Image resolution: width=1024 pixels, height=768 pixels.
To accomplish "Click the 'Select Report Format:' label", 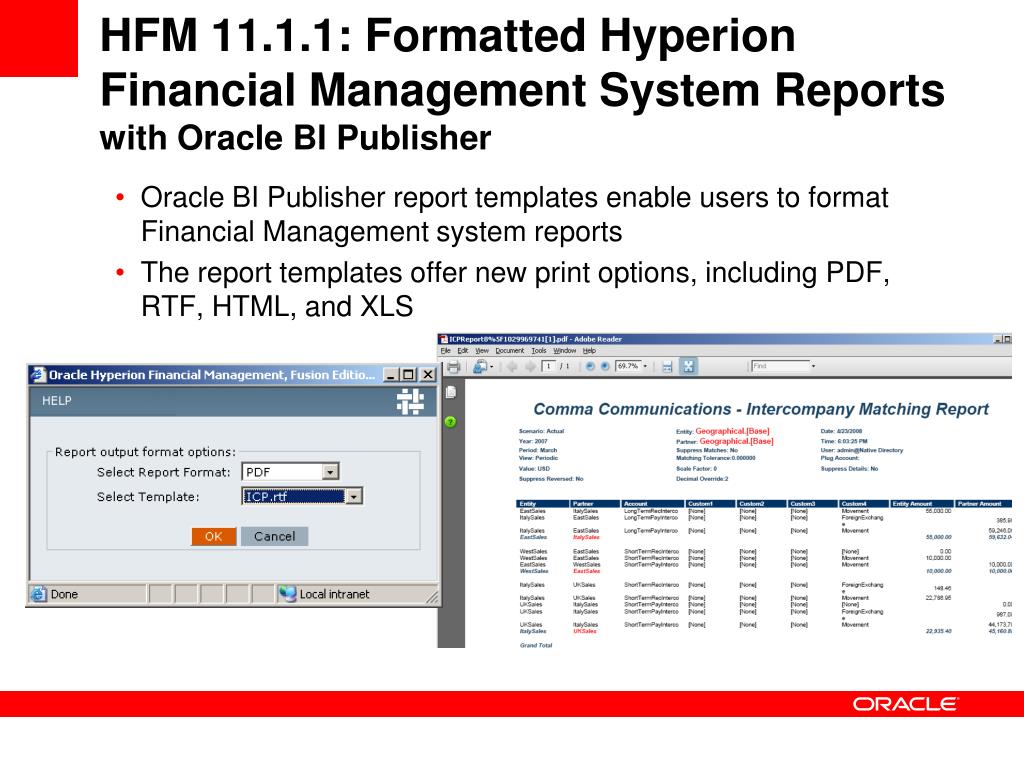I will [x=163, y=472].
